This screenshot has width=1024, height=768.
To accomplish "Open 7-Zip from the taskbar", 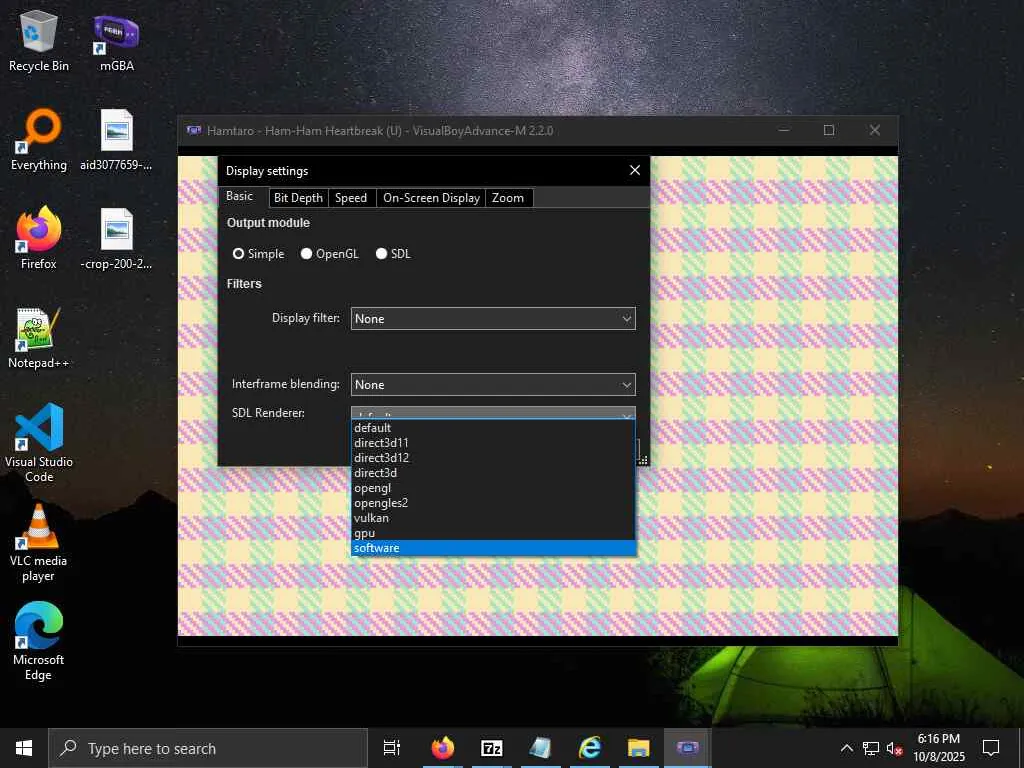I will [x=492, y=748].
